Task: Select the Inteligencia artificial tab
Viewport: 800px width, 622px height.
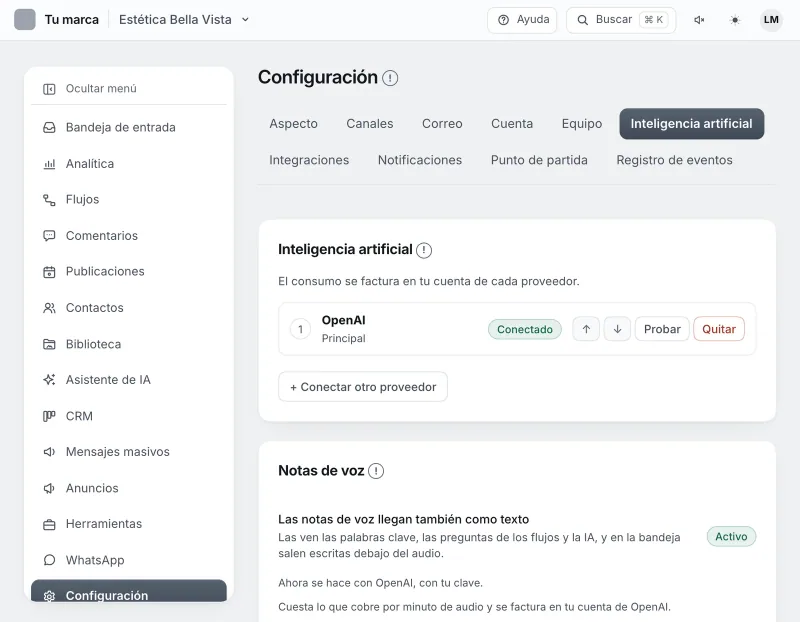Action: pyautogui.click(x=692, y=124)
